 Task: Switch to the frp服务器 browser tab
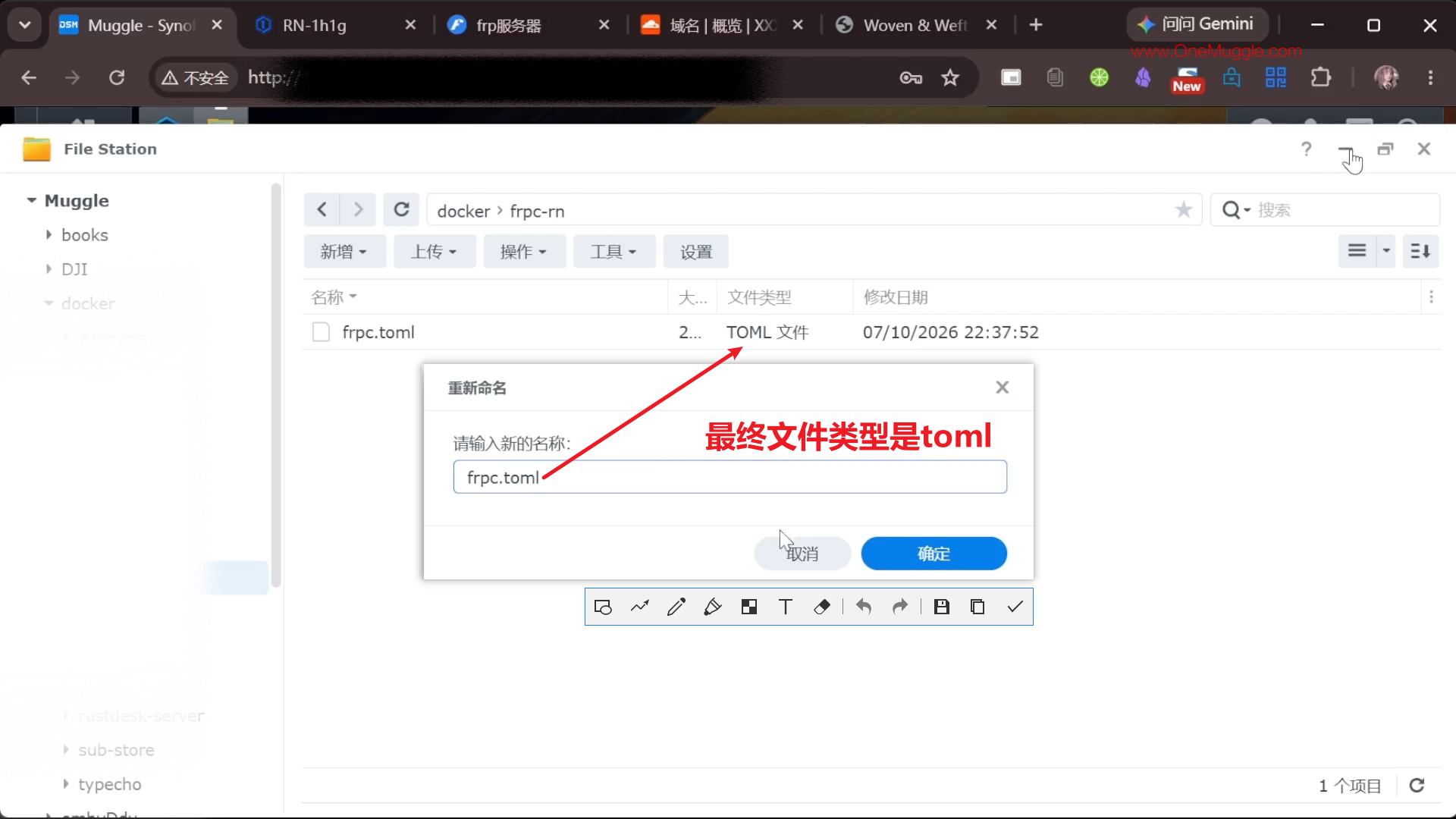[527, 25]
